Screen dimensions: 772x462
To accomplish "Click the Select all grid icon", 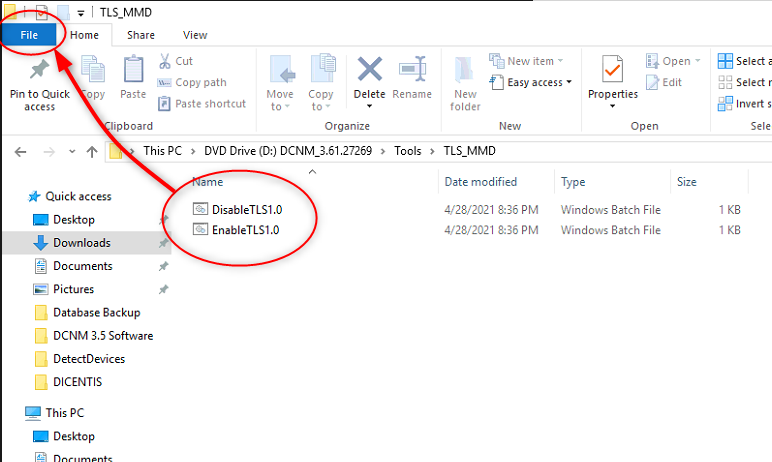I will pos(725,61).
